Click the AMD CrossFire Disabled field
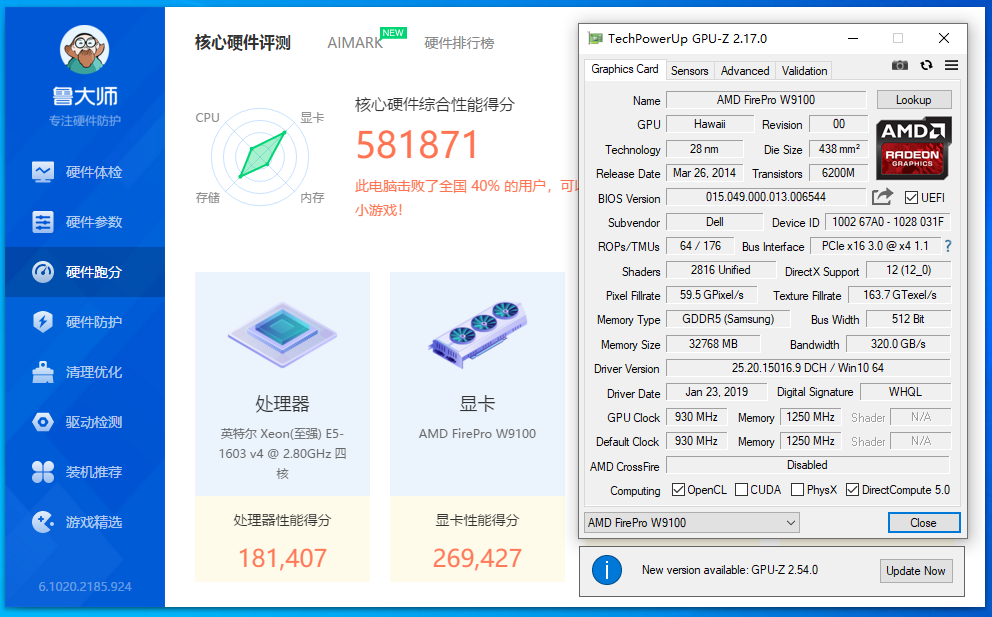Viewport: 992px width, 617px height. coord(807,464)
